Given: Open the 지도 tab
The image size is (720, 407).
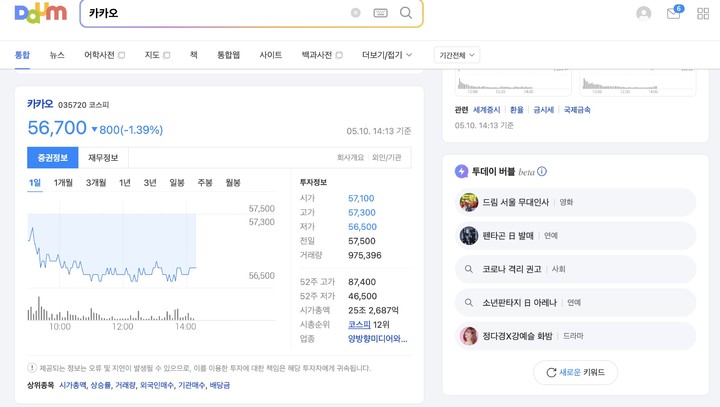Looking at the screenshot, I should pos(157,55).
